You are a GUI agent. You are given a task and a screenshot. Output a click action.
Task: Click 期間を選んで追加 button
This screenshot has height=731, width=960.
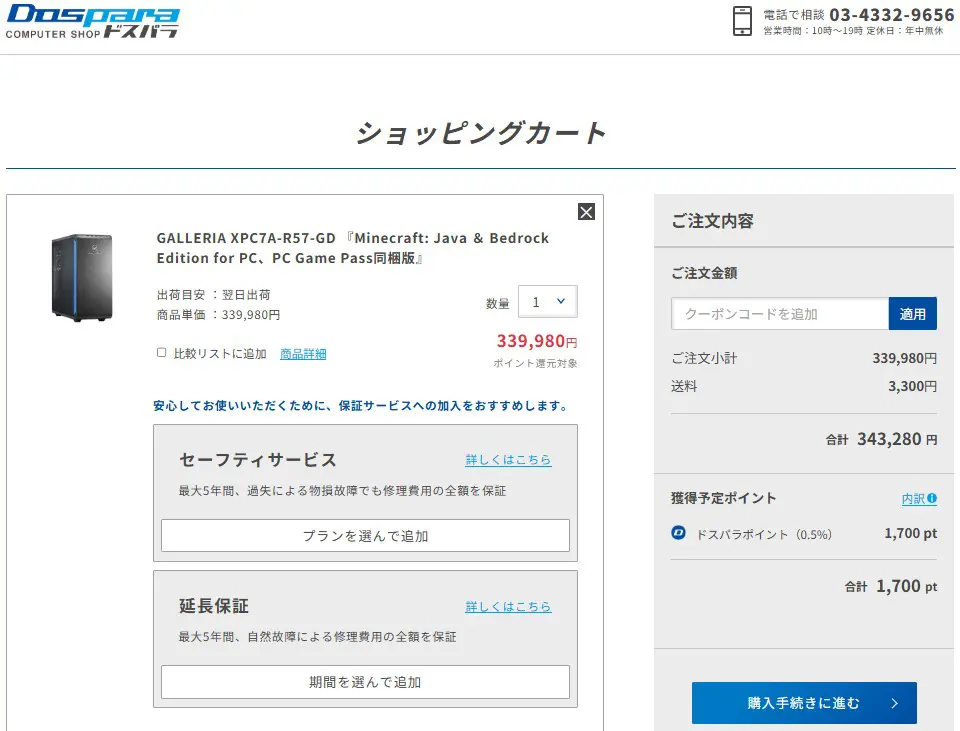(366, 682)
